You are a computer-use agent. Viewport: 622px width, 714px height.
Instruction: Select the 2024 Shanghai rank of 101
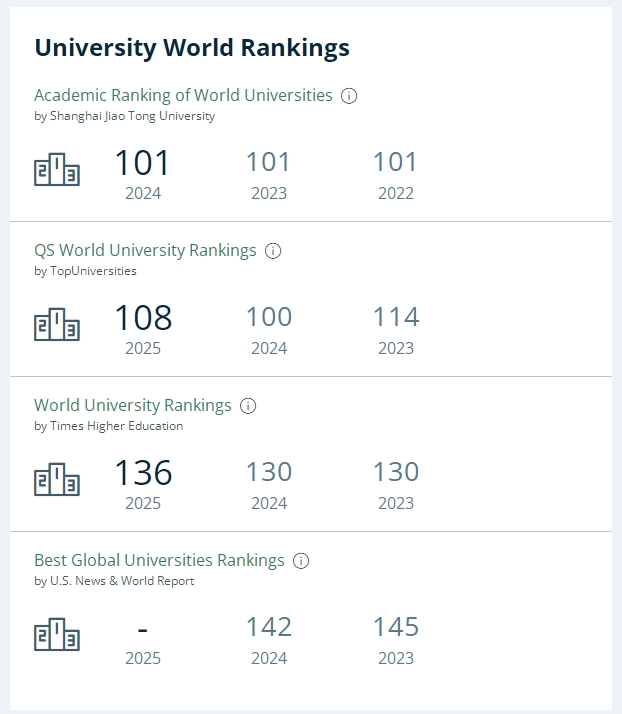pyautogui.click(x=143, y=163)
